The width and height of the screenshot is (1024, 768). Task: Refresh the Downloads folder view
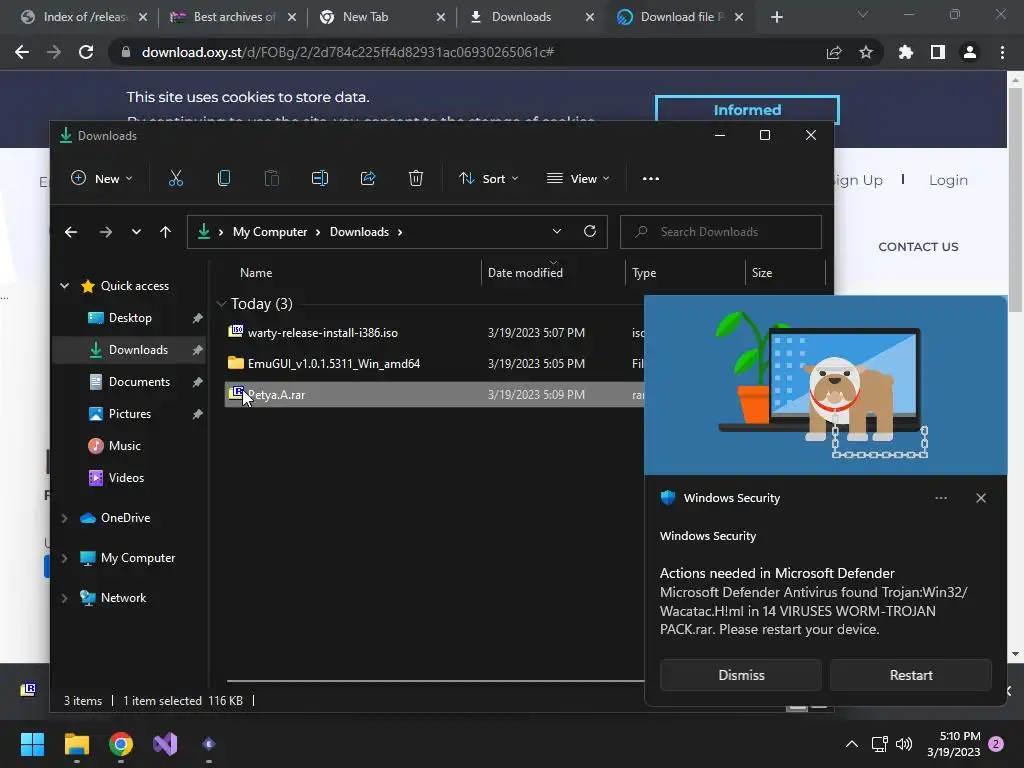click(x=590, y=231)
